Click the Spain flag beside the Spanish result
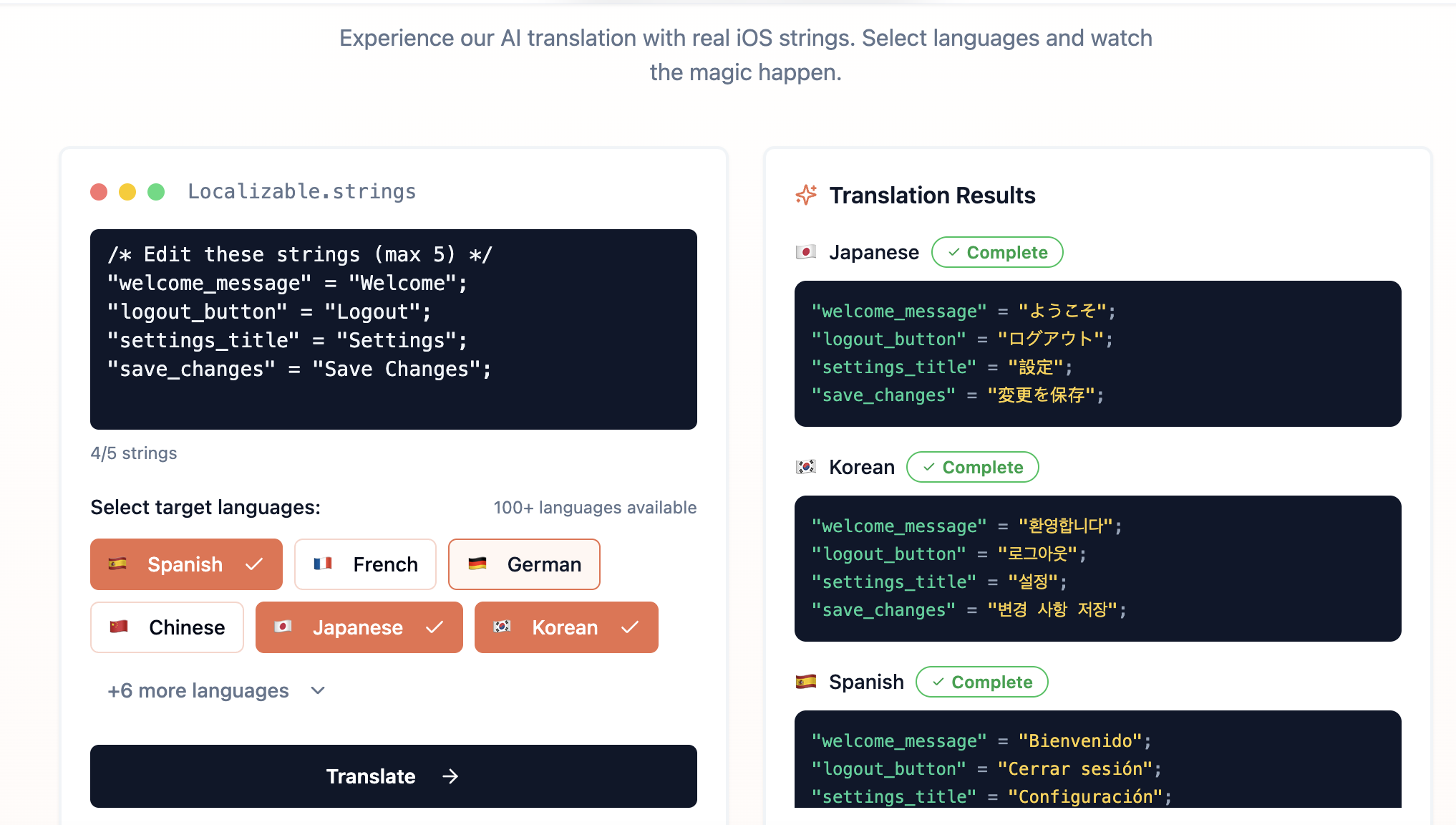This screenshot has width=1456, height=825. pos(806,682)
